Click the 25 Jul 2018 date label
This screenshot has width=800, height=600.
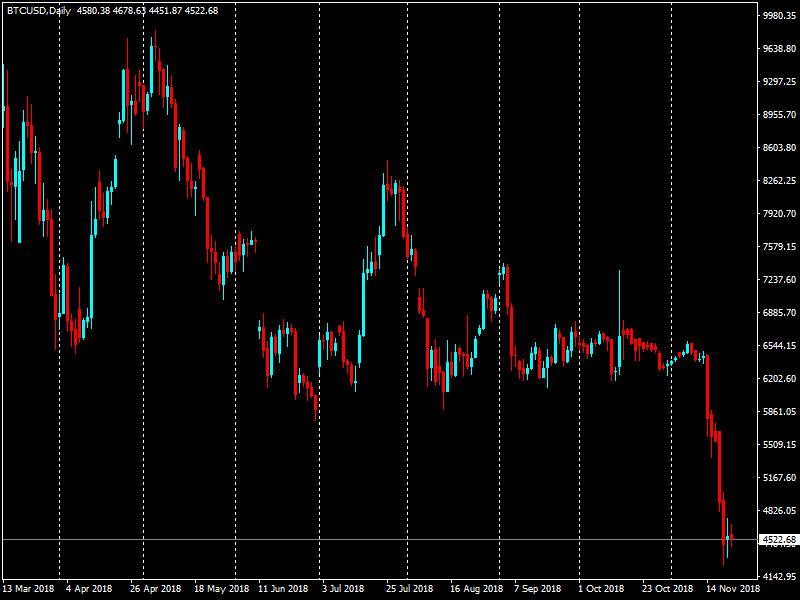tap(409, 589)
